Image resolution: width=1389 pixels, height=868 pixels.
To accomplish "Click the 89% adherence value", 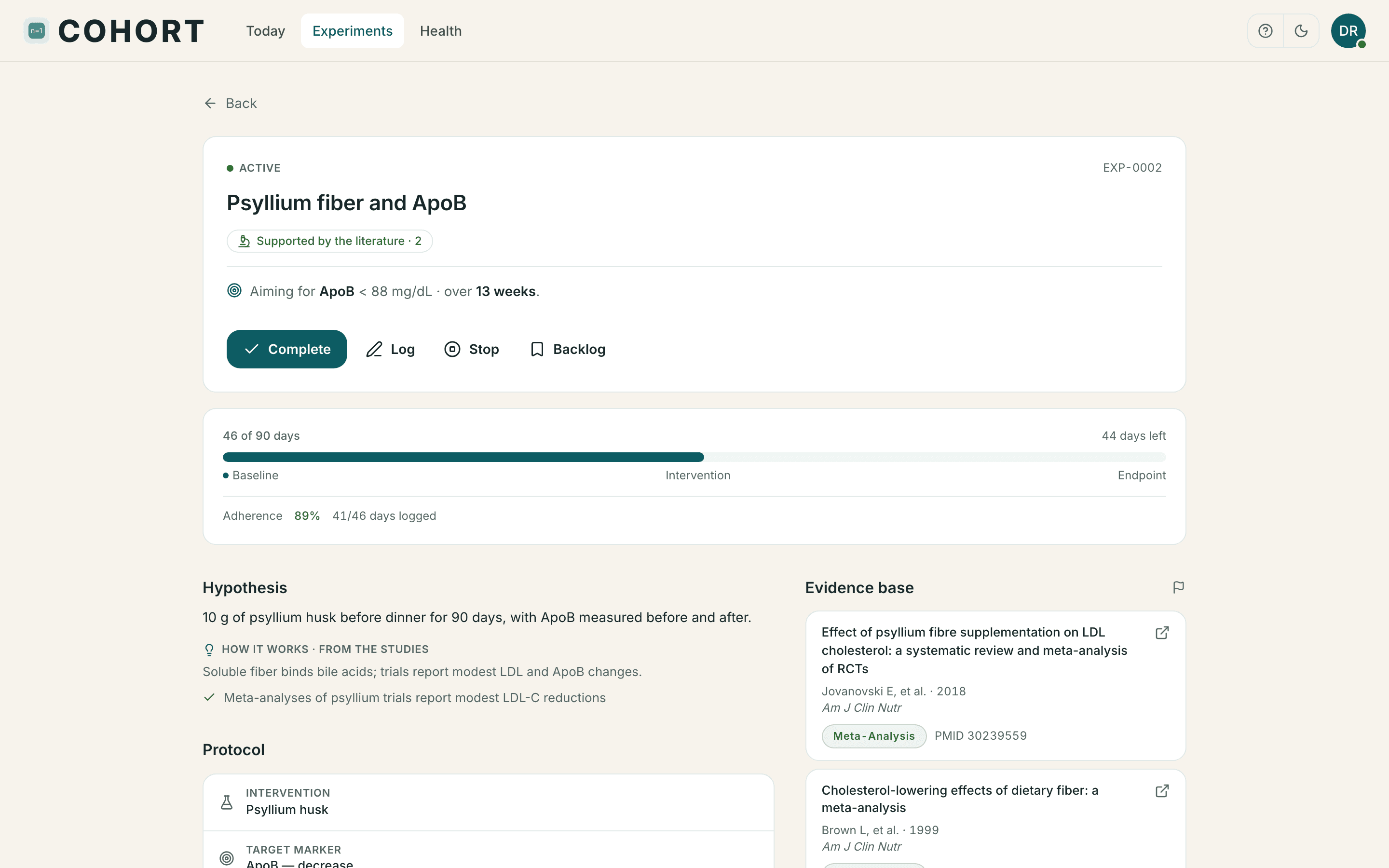I will point(307,516).
